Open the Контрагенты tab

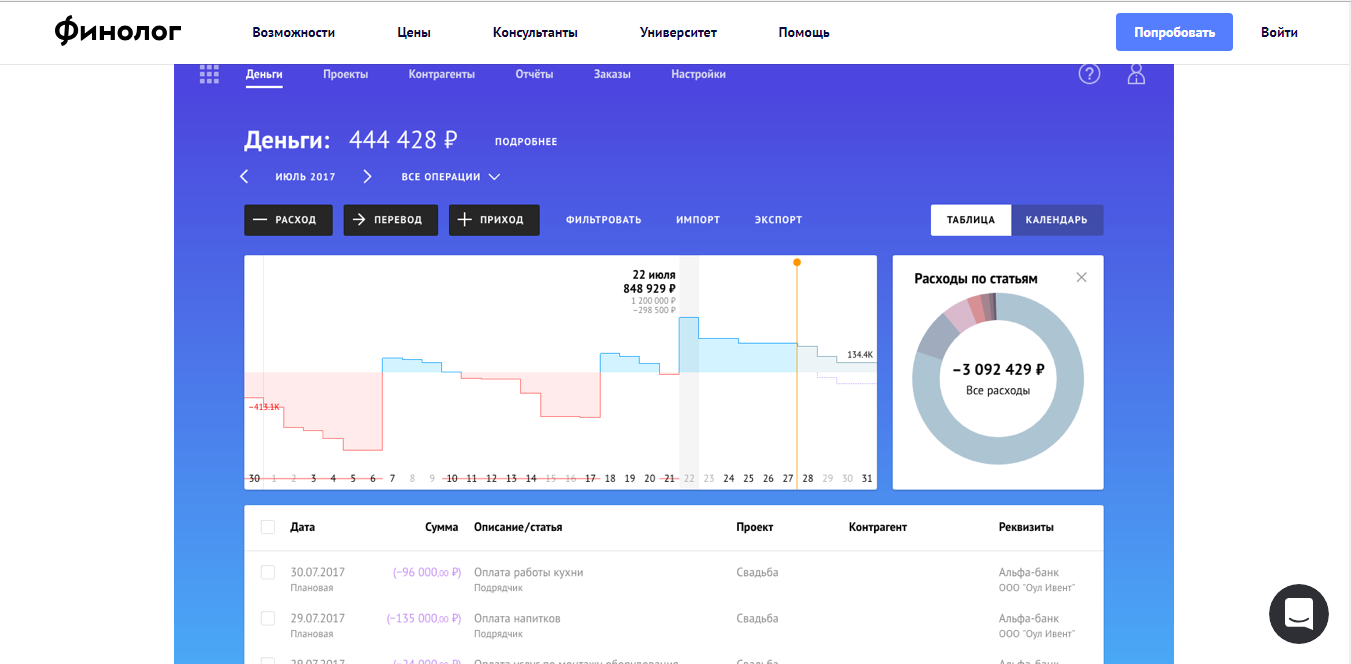pos(441,75)
